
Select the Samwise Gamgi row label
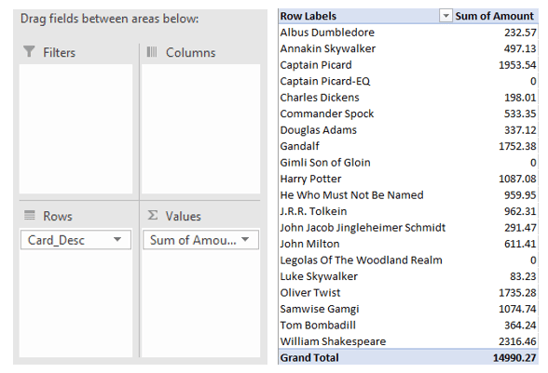[x=319, y=309]
